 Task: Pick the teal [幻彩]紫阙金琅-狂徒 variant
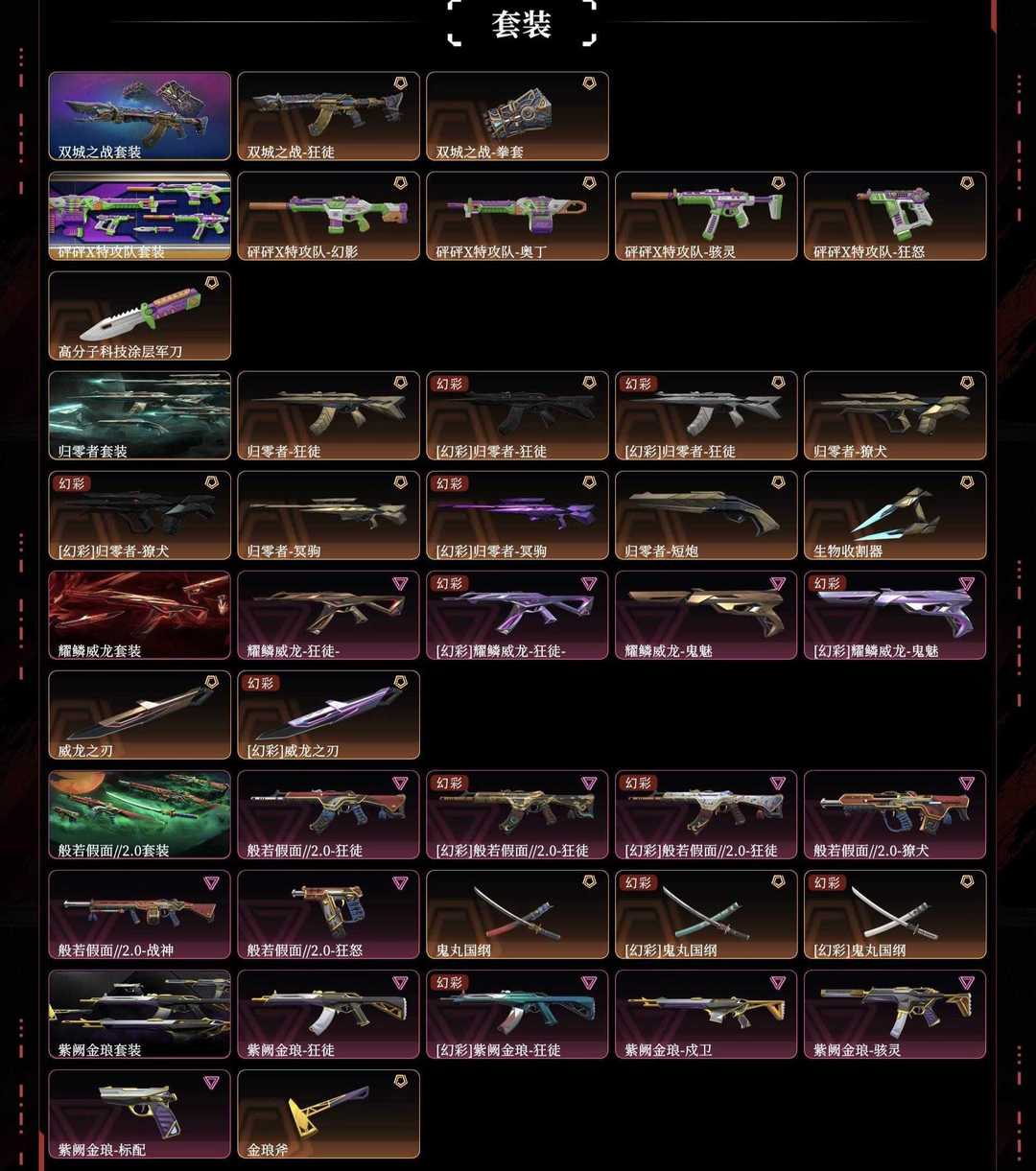coord(517,1014)
